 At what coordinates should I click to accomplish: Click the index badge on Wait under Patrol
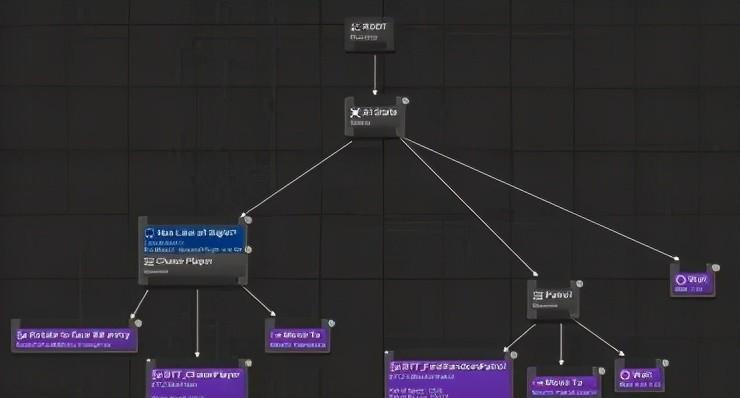665,363
